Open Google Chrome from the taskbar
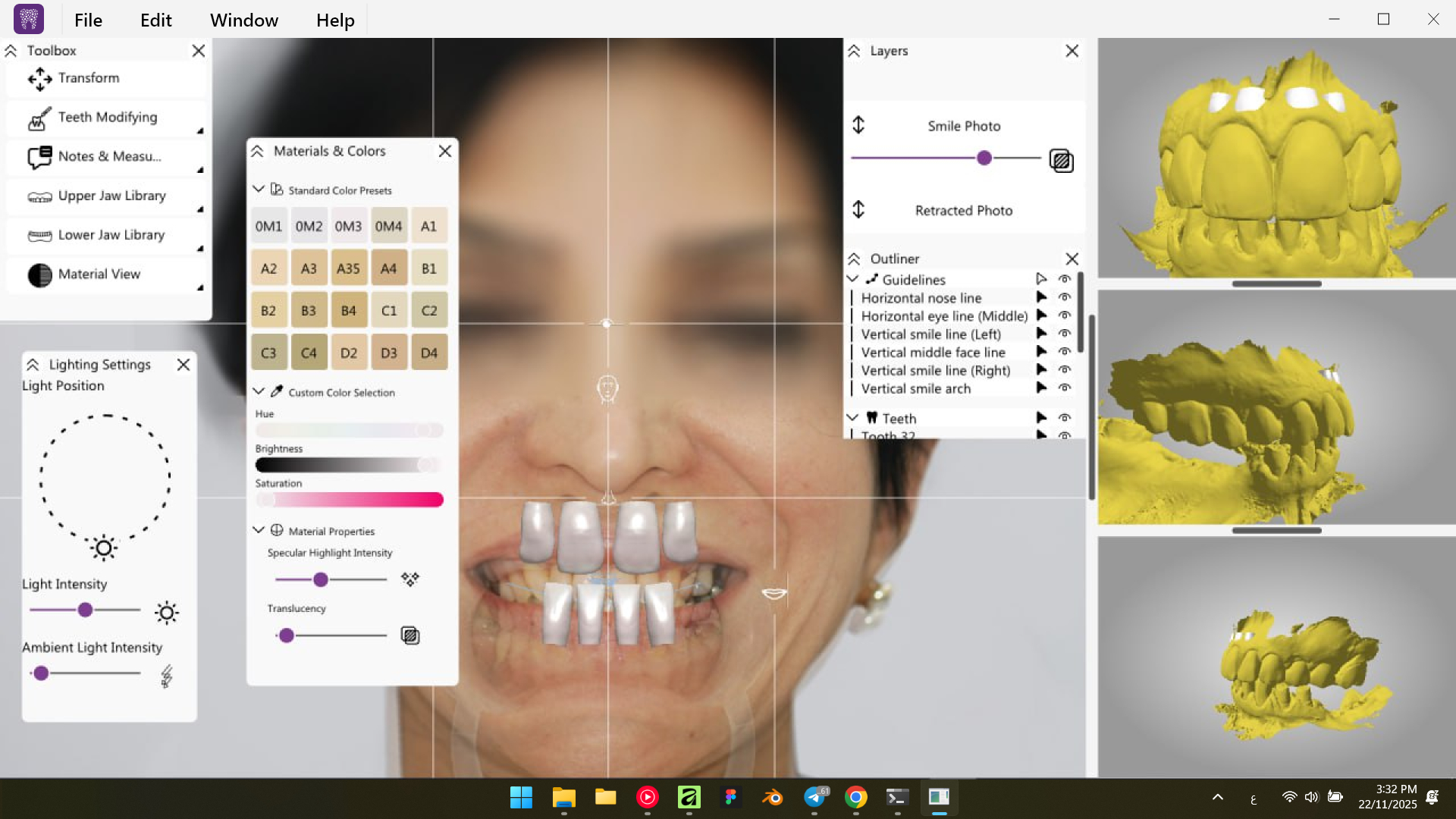 coord(856,797)
